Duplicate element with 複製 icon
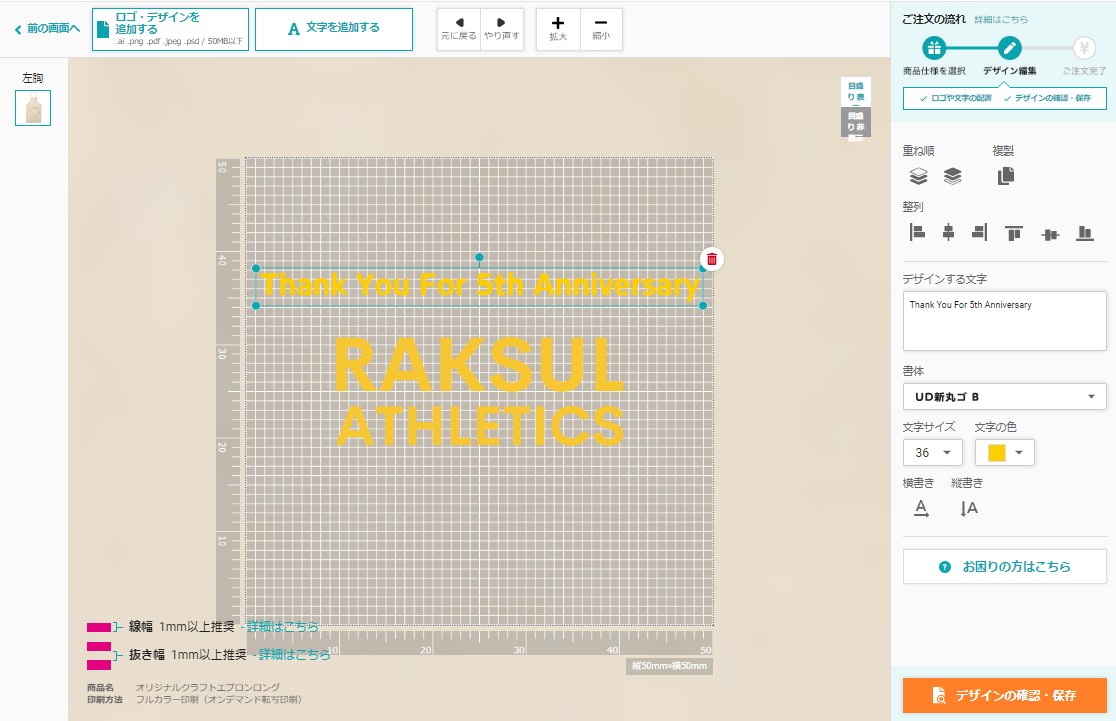 [1006, 176]
